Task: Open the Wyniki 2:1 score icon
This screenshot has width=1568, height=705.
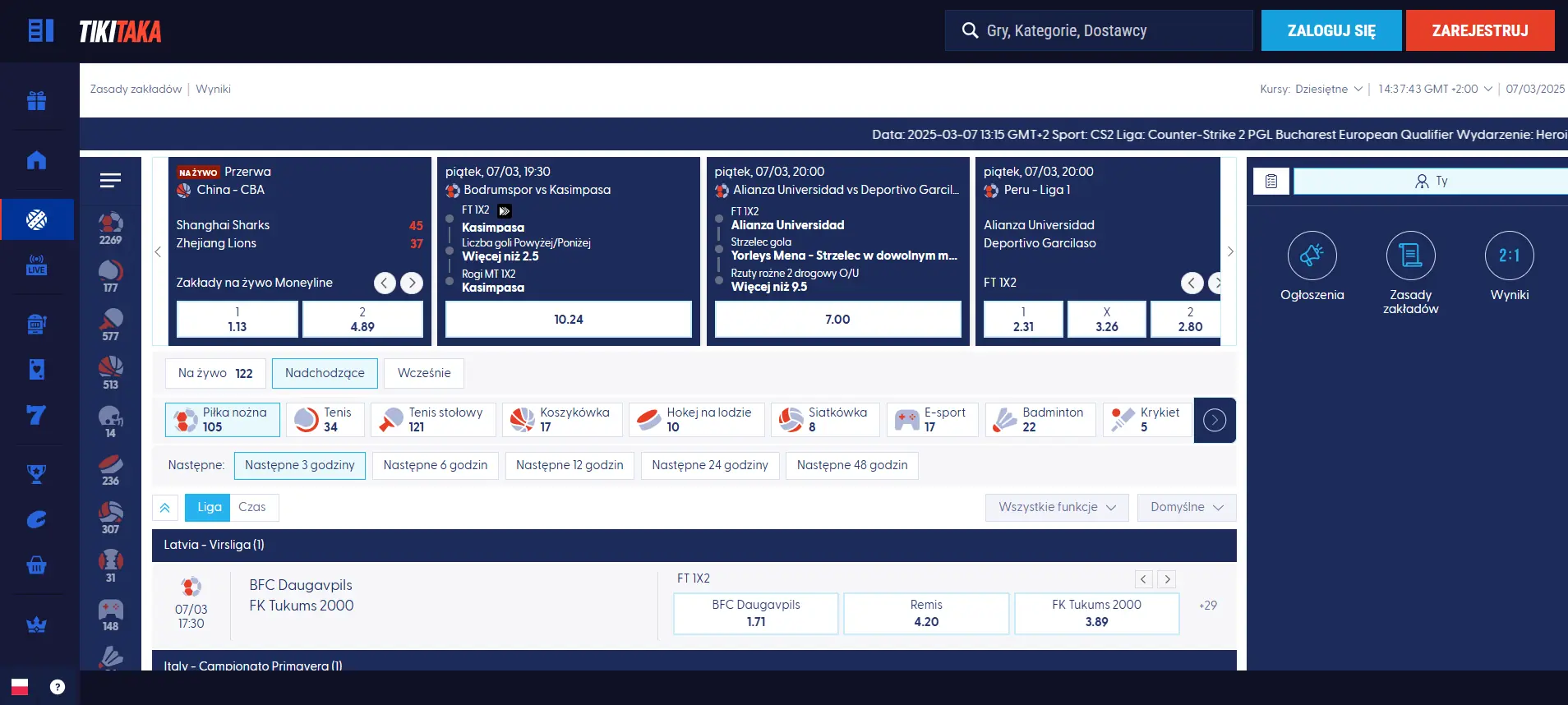Action: pos(1509,256)
